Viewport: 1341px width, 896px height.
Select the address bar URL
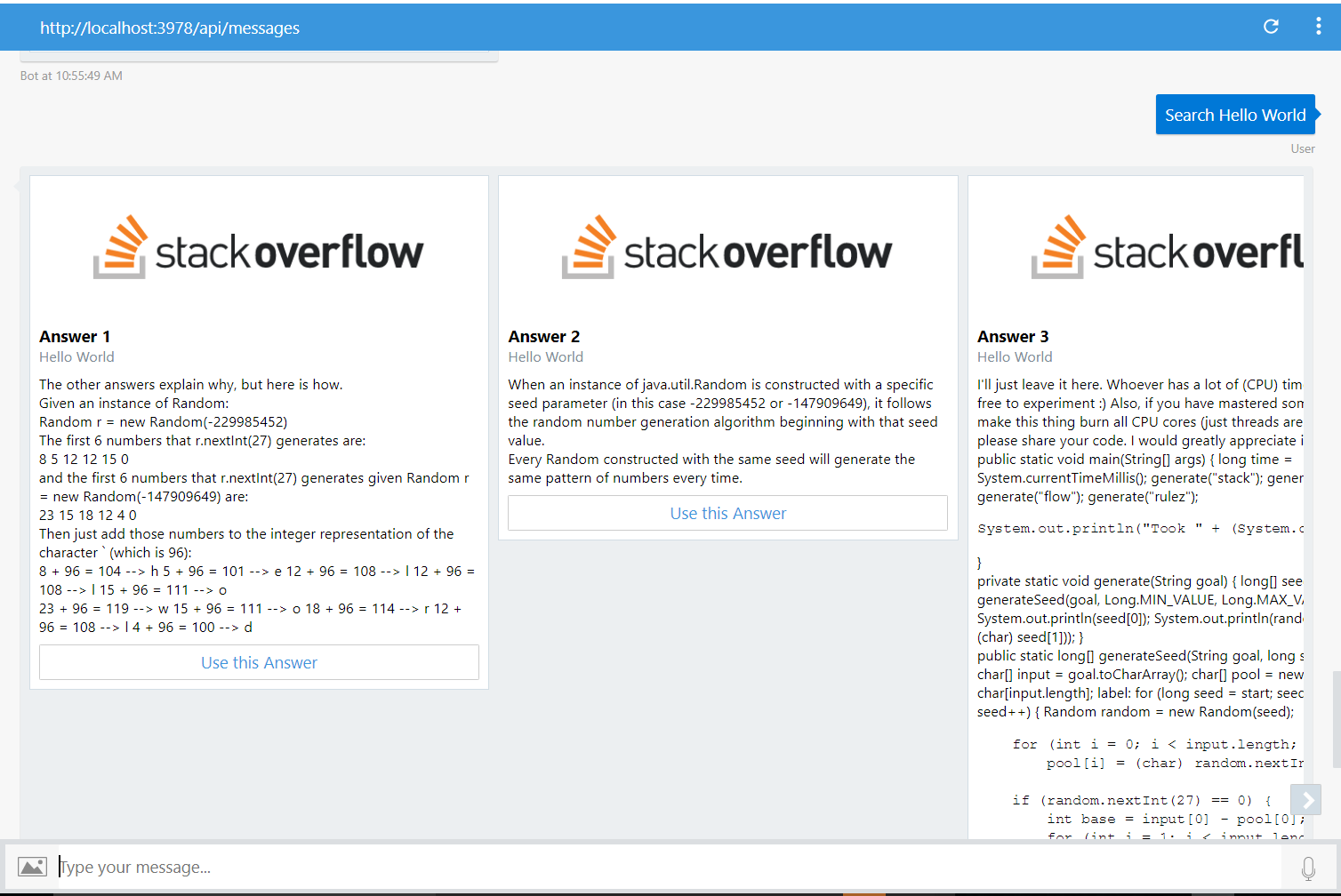click(x=169, y=28)
